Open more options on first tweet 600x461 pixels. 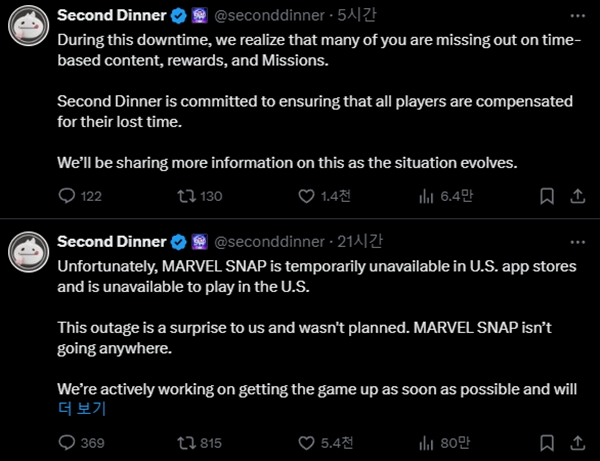[x=576, y=16]
